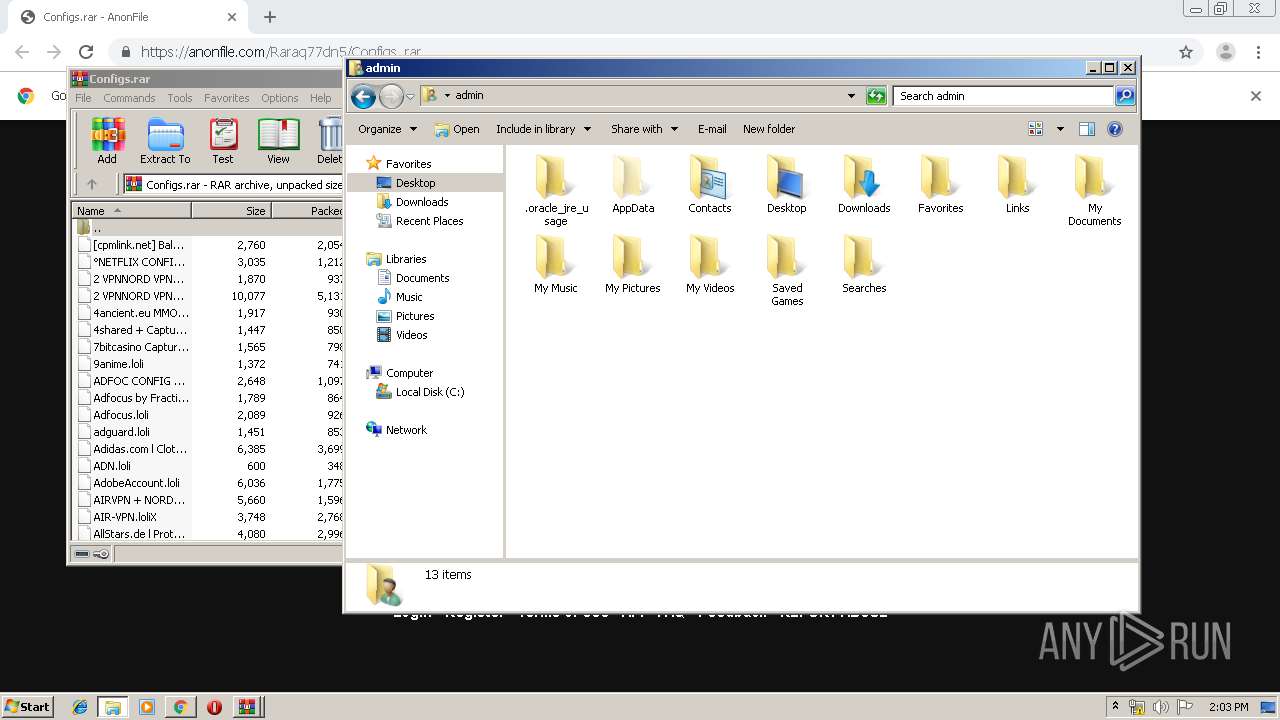Open WinRAR File menu

click(x=83, y=98)
